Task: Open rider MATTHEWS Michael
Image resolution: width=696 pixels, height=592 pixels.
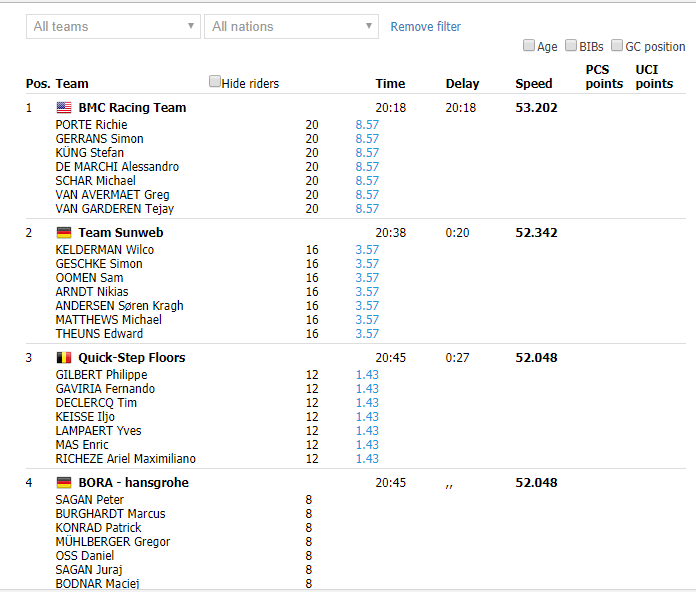Action: pos(109,320)
